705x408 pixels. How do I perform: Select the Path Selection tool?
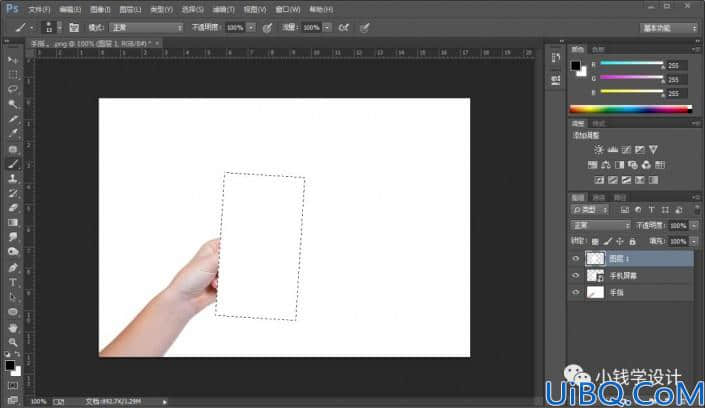13,297
